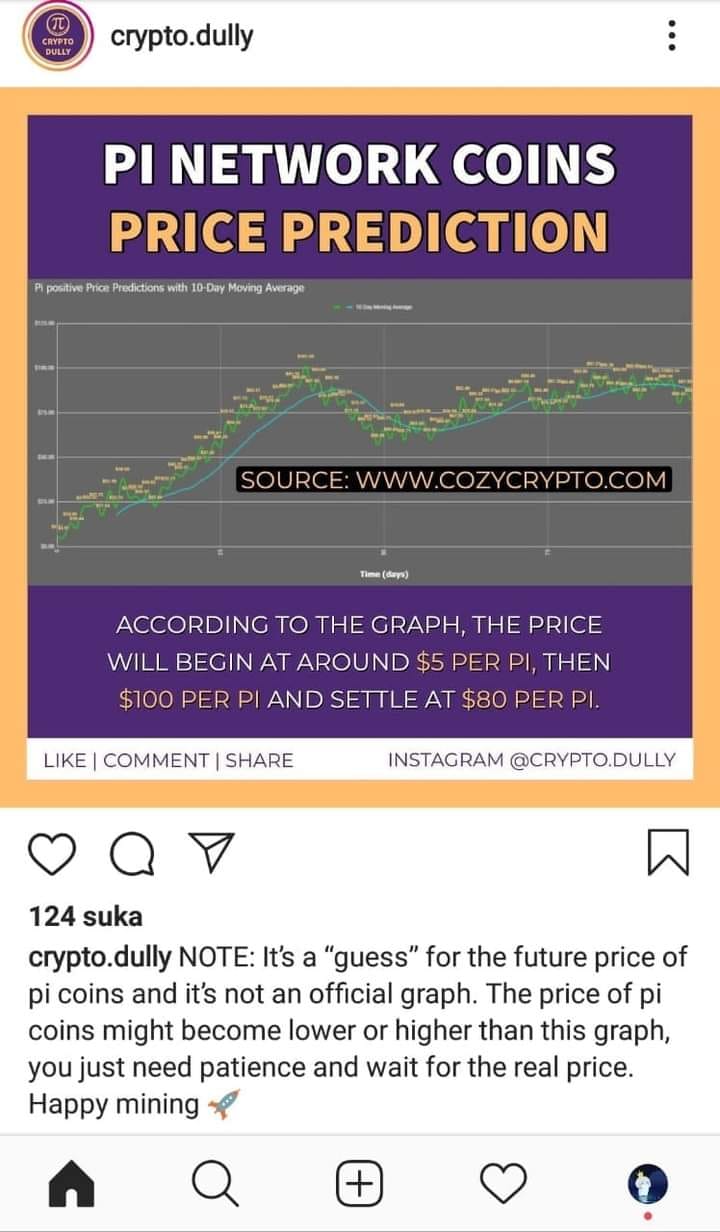Open your profile avatar in bottom bar
The height and width of the screenshot is (1232, 720).
(647, 1185)
